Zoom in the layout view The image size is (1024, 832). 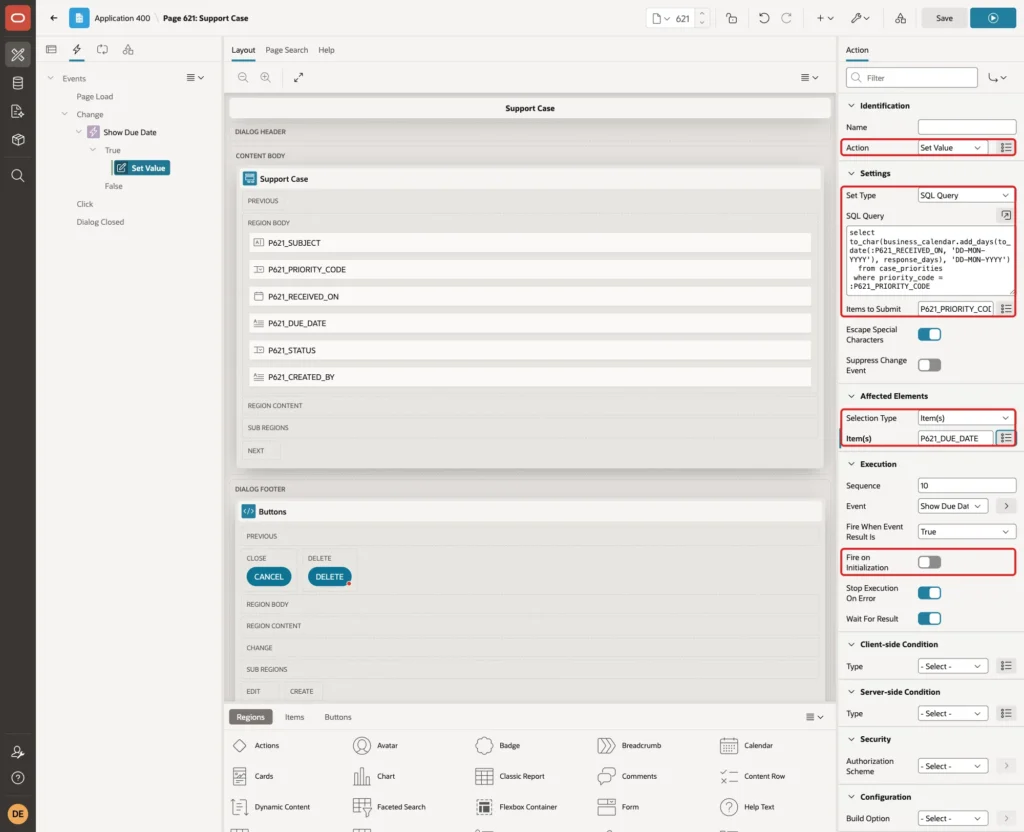tap(266, 77)
